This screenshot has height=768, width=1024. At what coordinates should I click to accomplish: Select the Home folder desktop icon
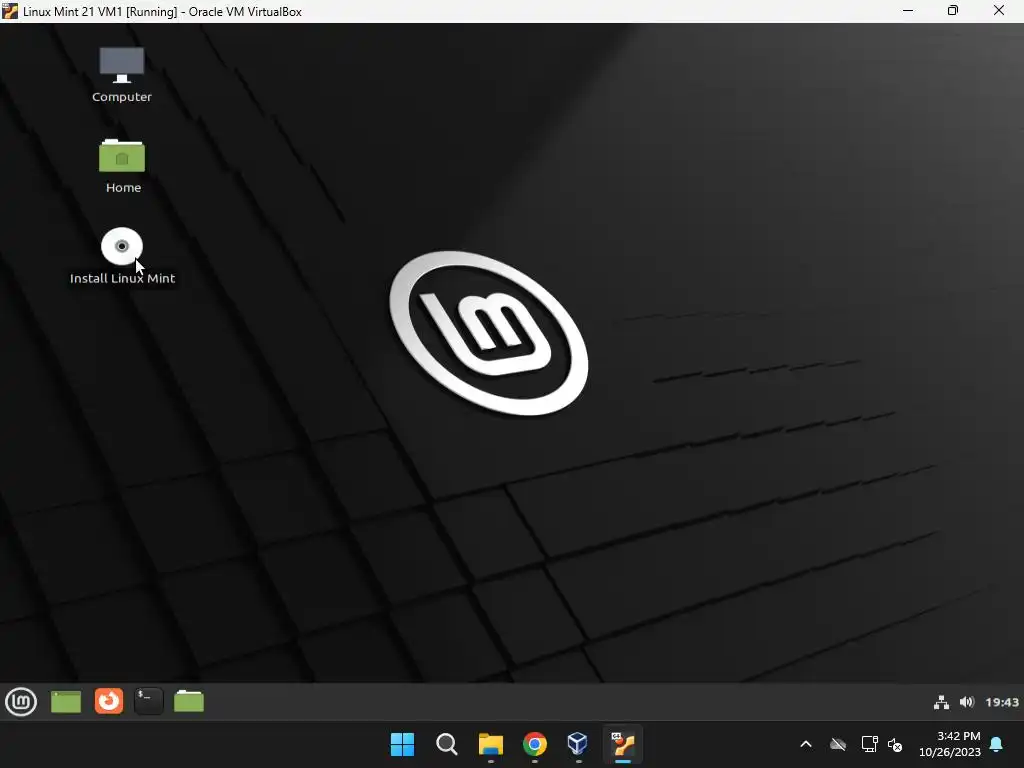[x=121, y=156]
